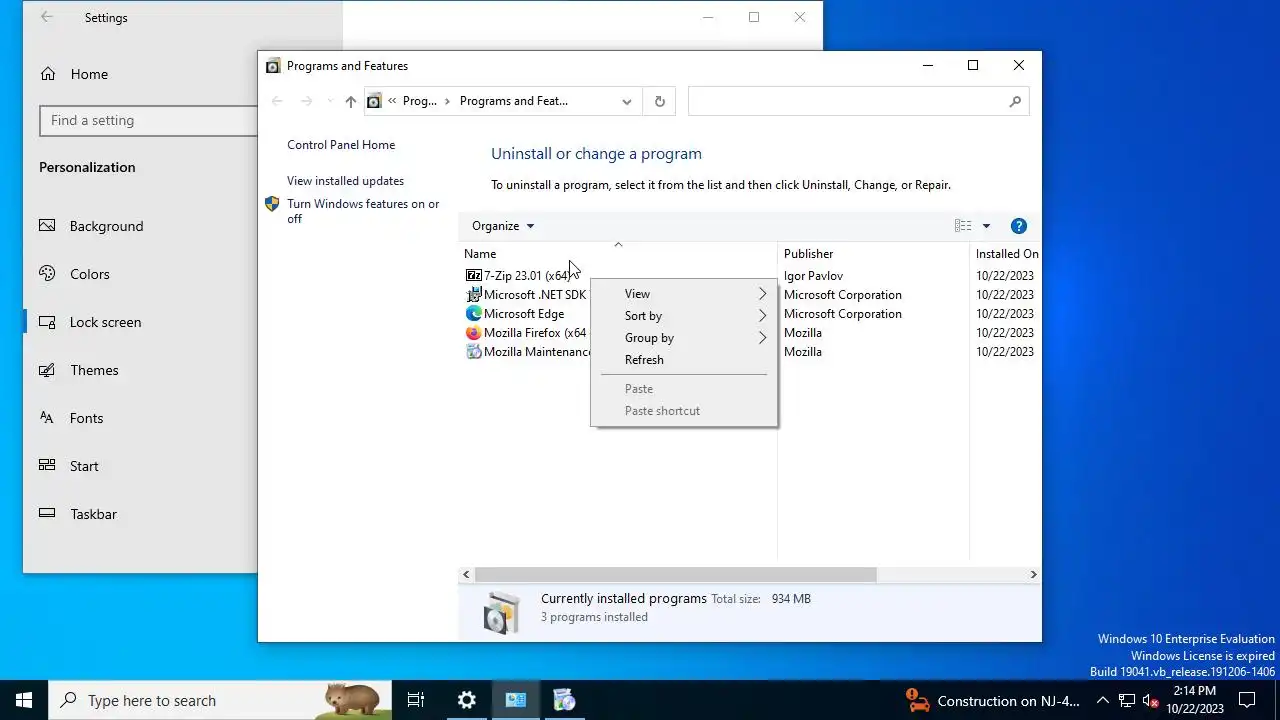The height and width of the screenshot is (720, 1280).
Task: Open Start icon in Settings sidebar
Action: 47,466
